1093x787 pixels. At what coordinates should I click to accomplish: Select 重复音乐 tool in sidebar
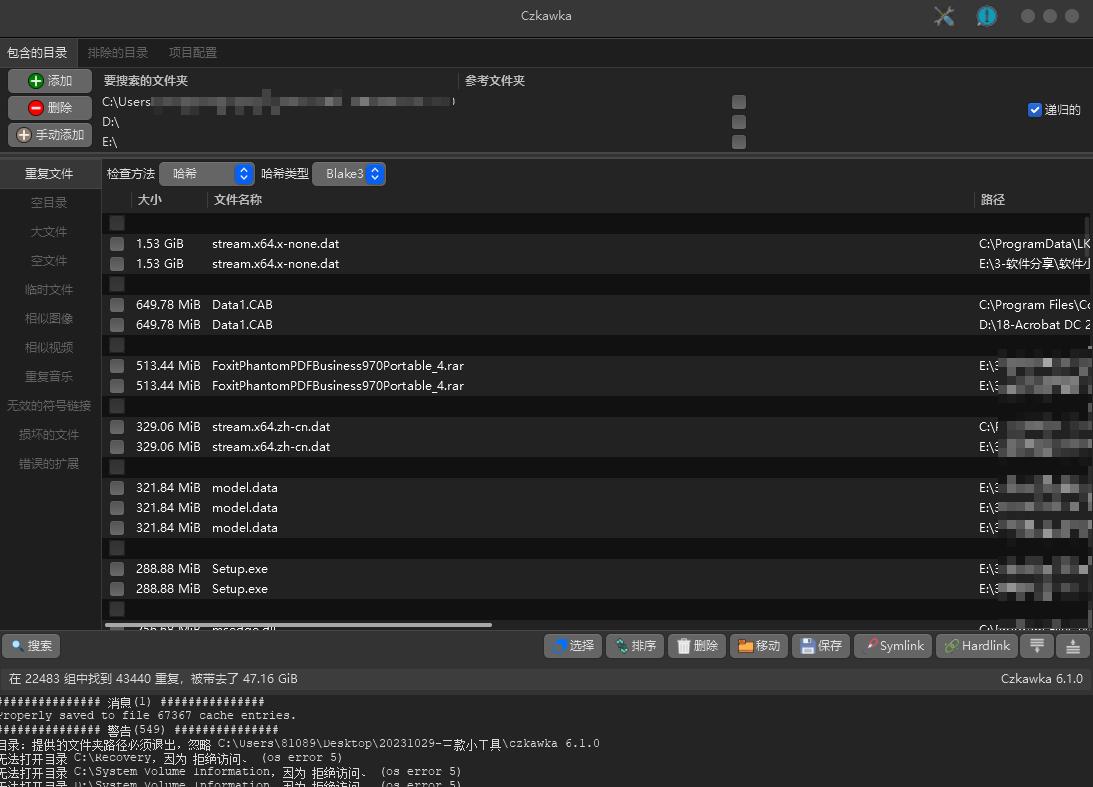pos(49,376)
